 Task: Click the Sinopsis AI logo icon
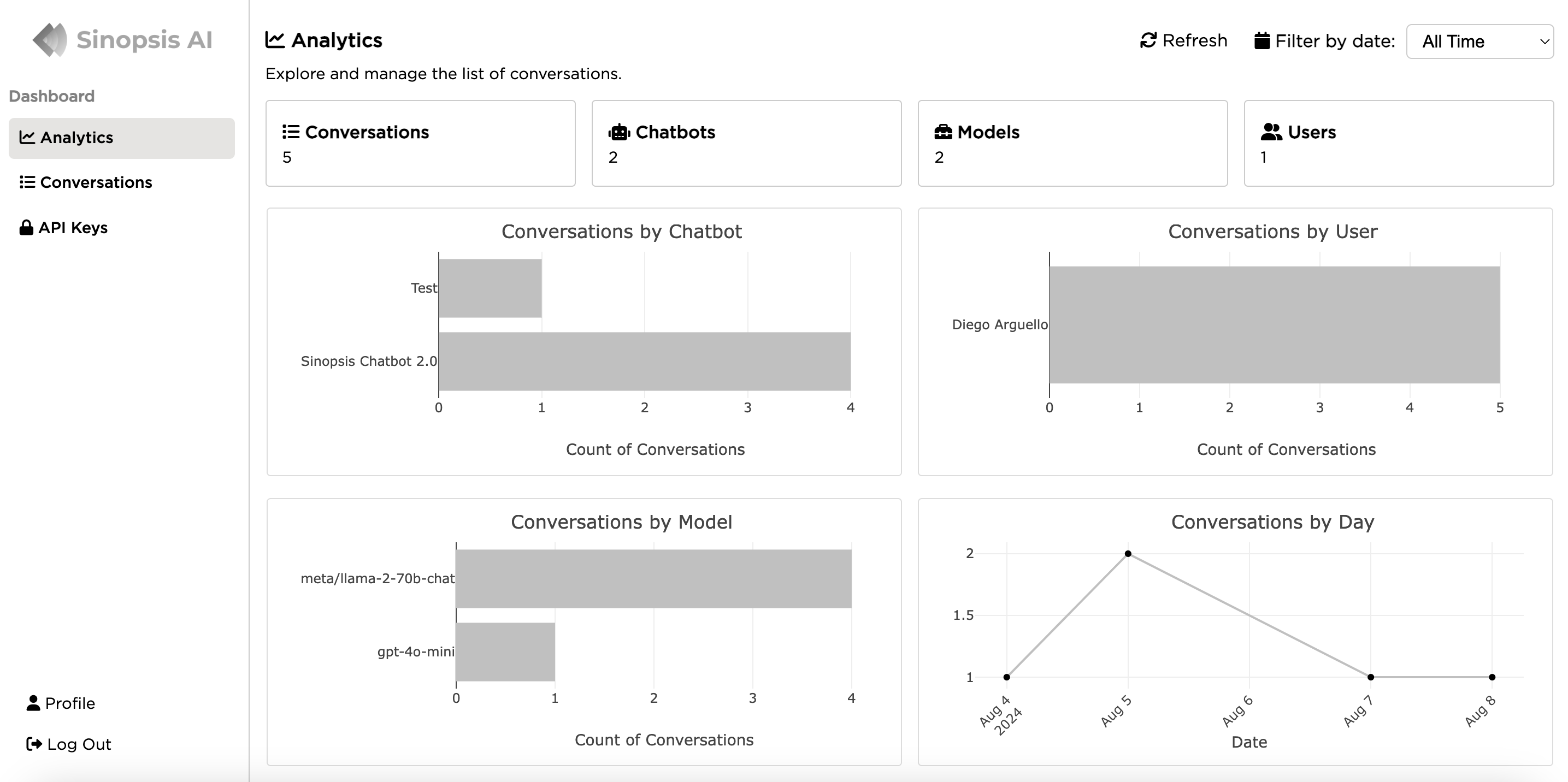50,40
